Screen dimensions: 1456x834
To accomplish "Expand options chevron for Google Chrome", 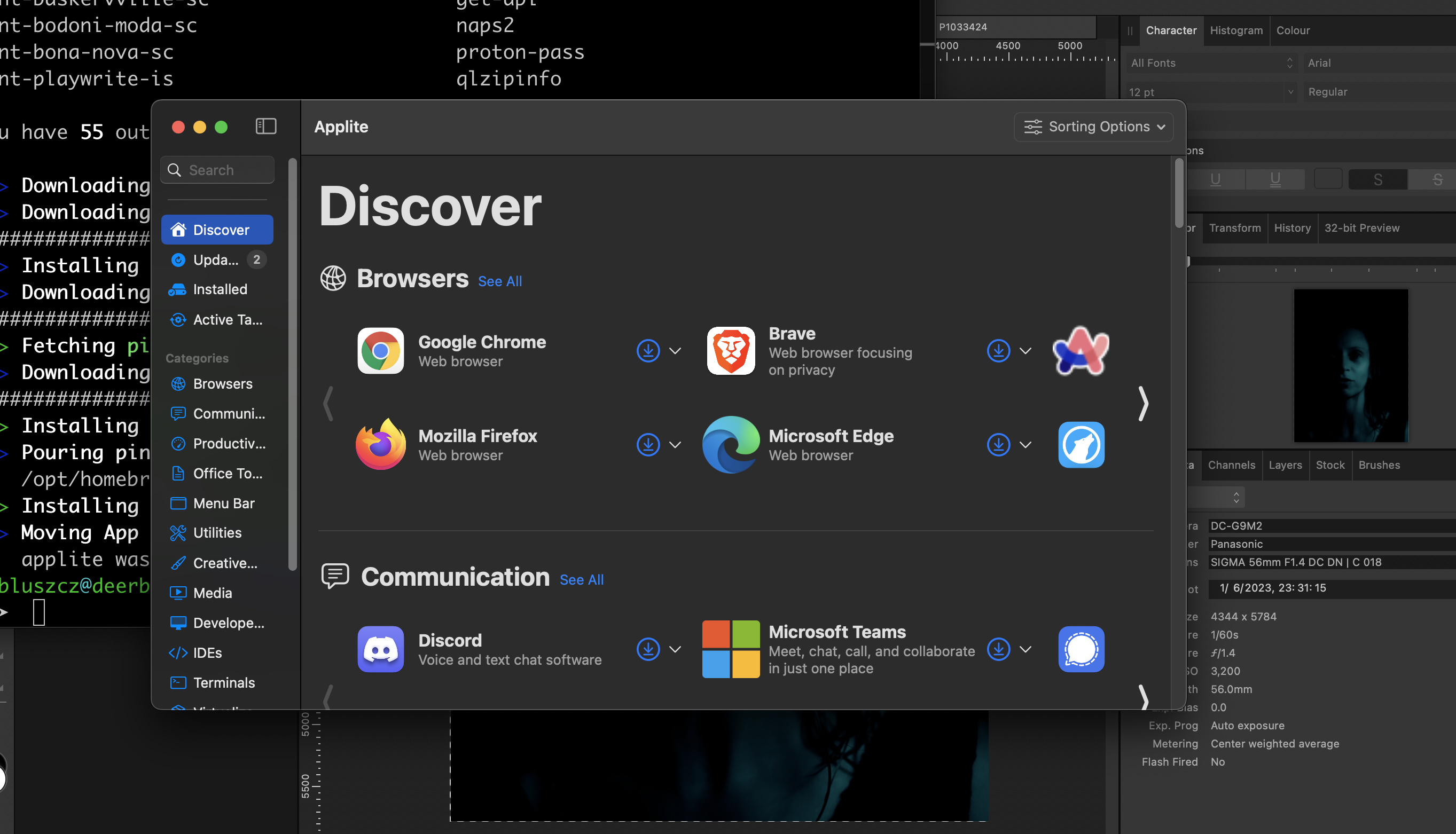I will pos(675,351).
